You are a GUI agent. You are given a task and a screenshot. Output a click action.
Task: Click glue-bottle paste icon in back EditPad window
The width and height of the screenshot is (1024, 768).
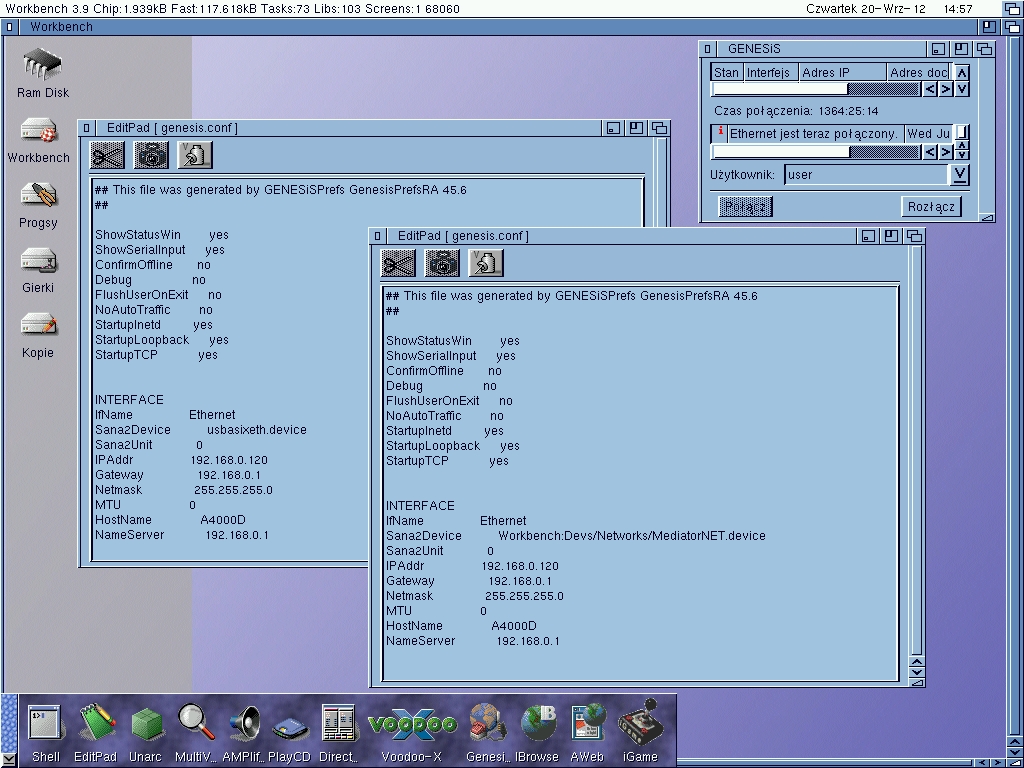[195, 155]
